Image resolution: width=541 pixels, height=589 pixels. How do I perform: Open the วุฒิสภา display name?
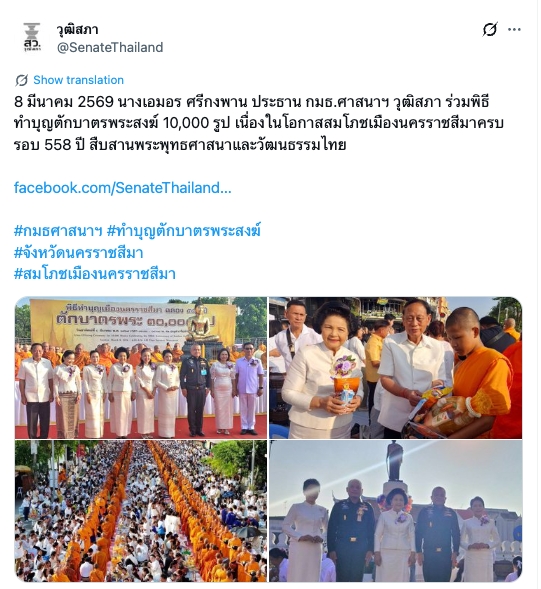click(77, 29)
